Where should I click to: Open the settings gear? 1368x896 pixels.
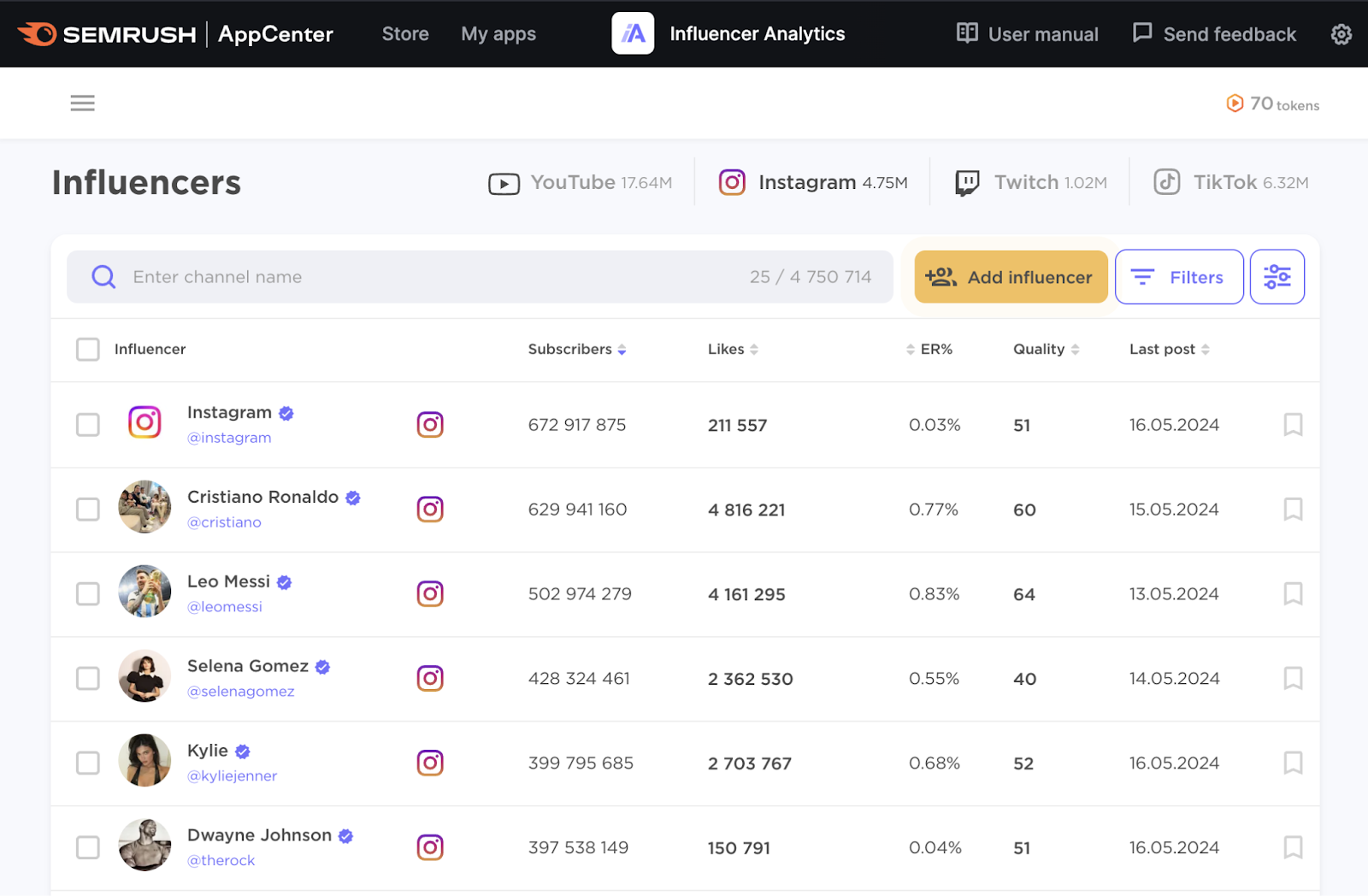[1341, 34]
